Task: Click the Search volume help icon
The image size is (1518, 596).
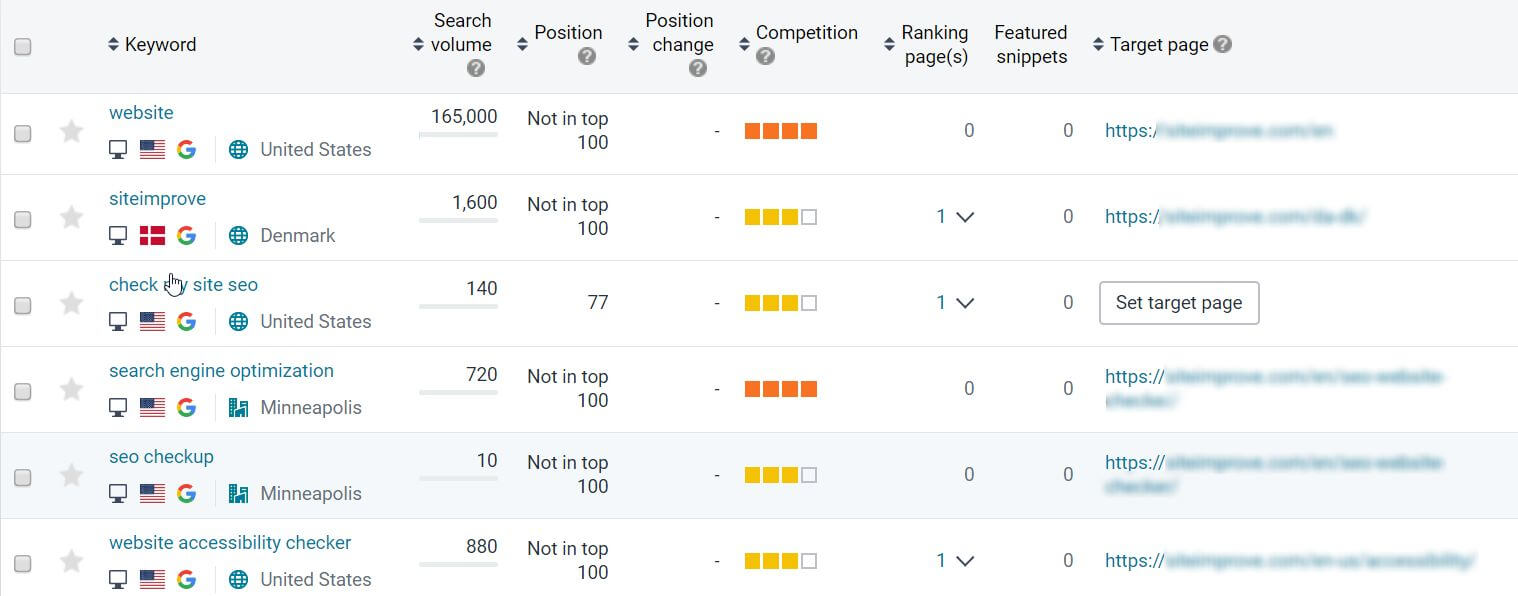Action: pos(476,68)
